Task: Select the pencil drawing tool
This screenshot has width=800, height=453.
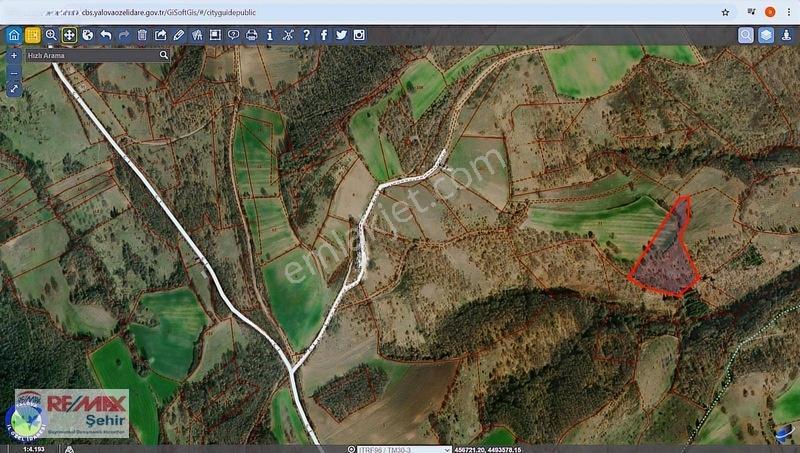Action: point(179,35)
